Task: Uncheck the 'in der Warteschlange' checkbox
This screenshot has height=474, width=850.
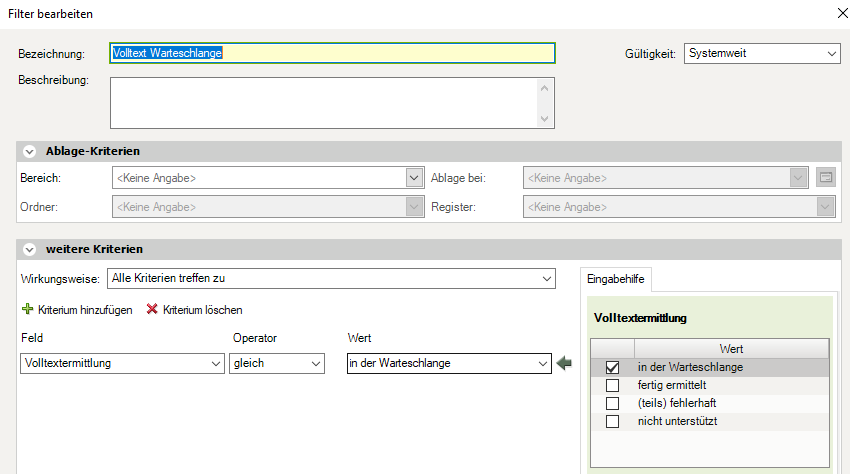Action: 612,367
